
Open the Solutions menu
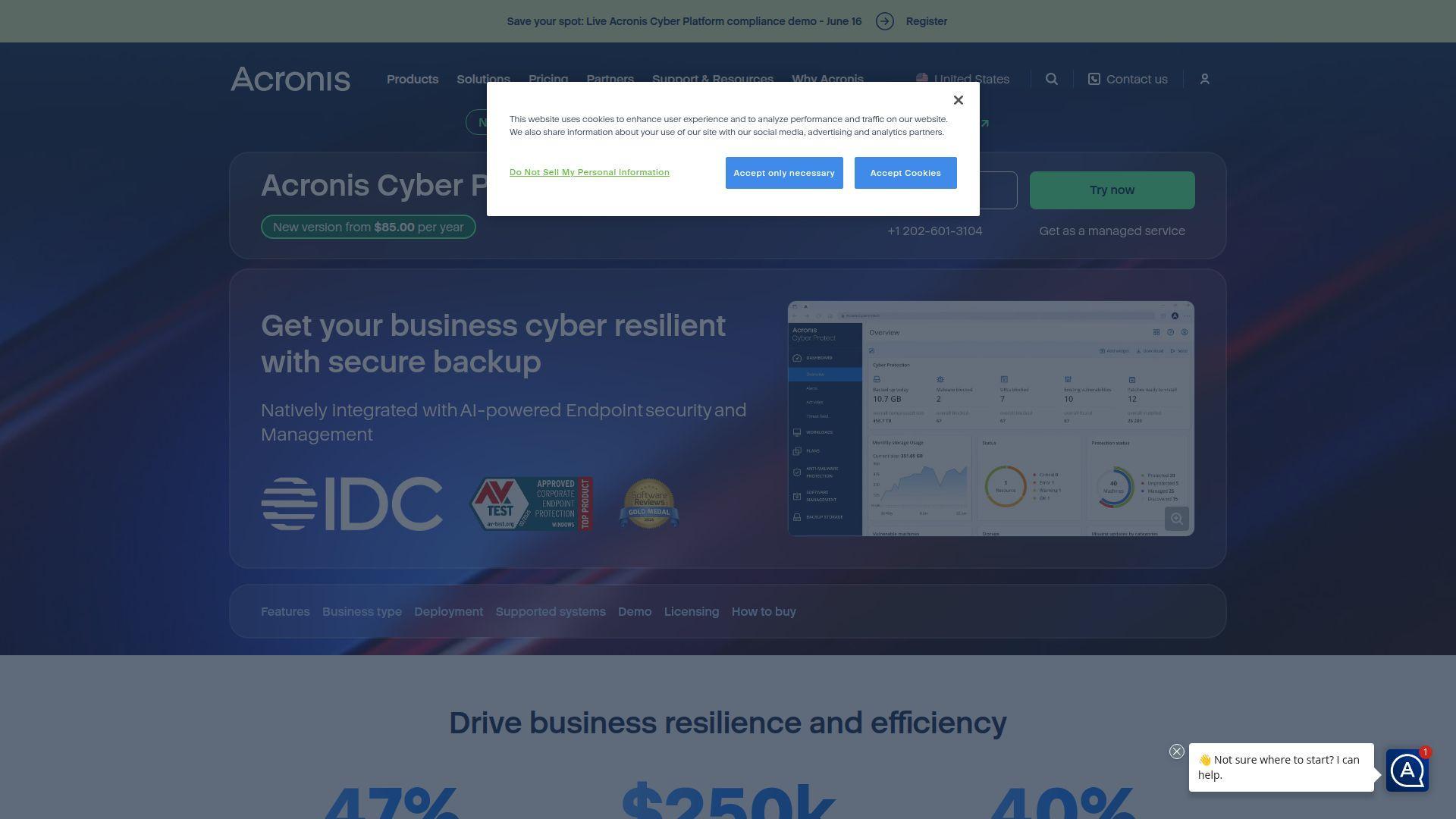pos(483,79)
